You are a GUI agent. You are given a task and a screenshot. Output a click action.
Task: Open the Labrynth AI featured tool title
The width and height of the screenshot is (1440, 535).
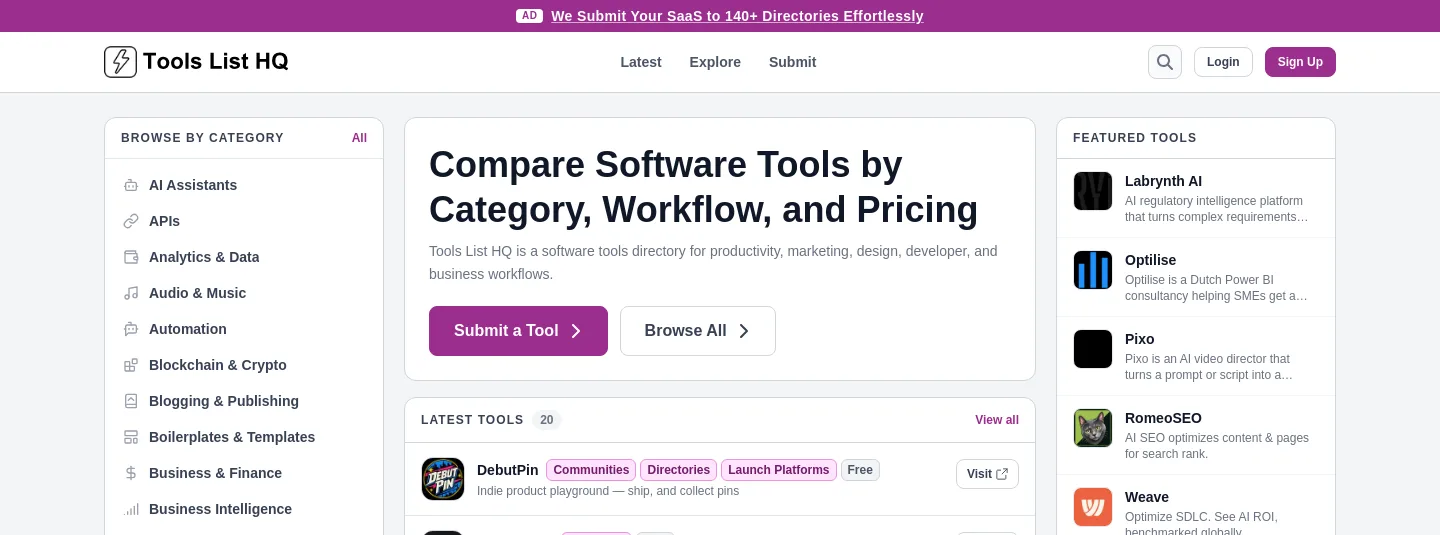[x=1163, y=181]
